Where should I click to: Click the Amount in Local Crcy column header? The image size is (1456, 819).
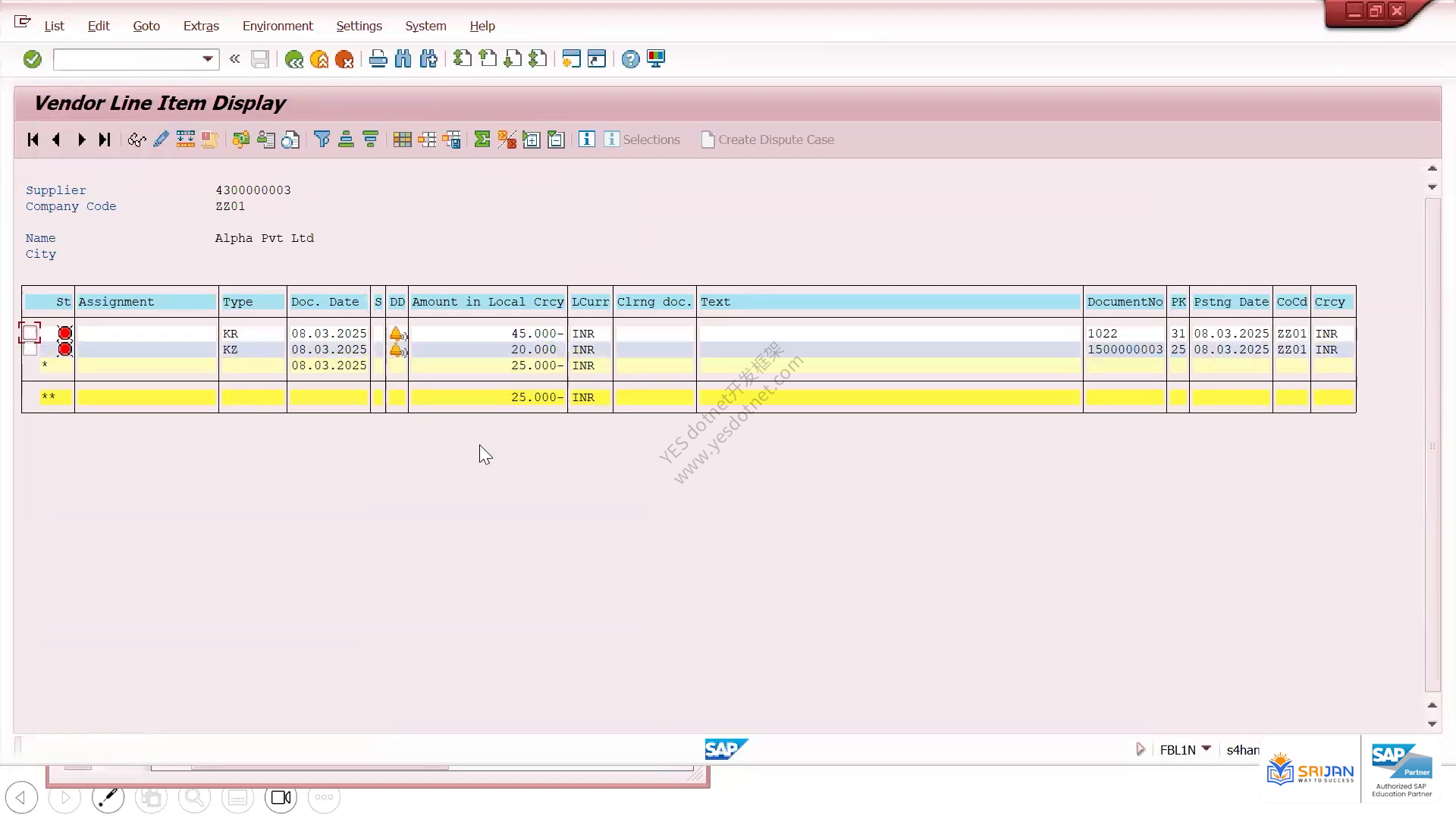tap(488, 302)
